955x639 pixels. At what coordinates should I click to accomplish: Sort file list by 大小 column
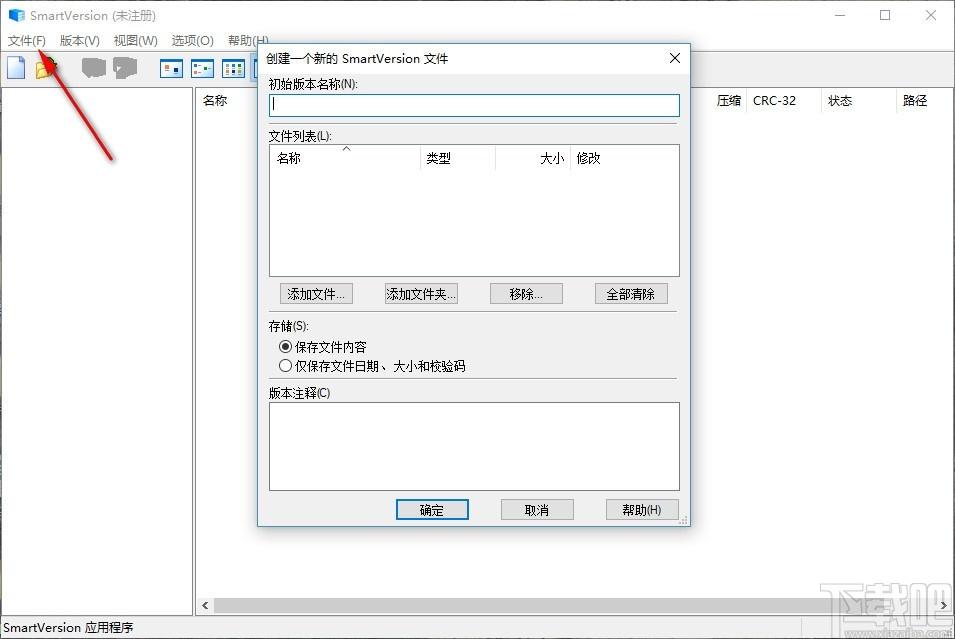pyautogui.click(x=533, y=158)
